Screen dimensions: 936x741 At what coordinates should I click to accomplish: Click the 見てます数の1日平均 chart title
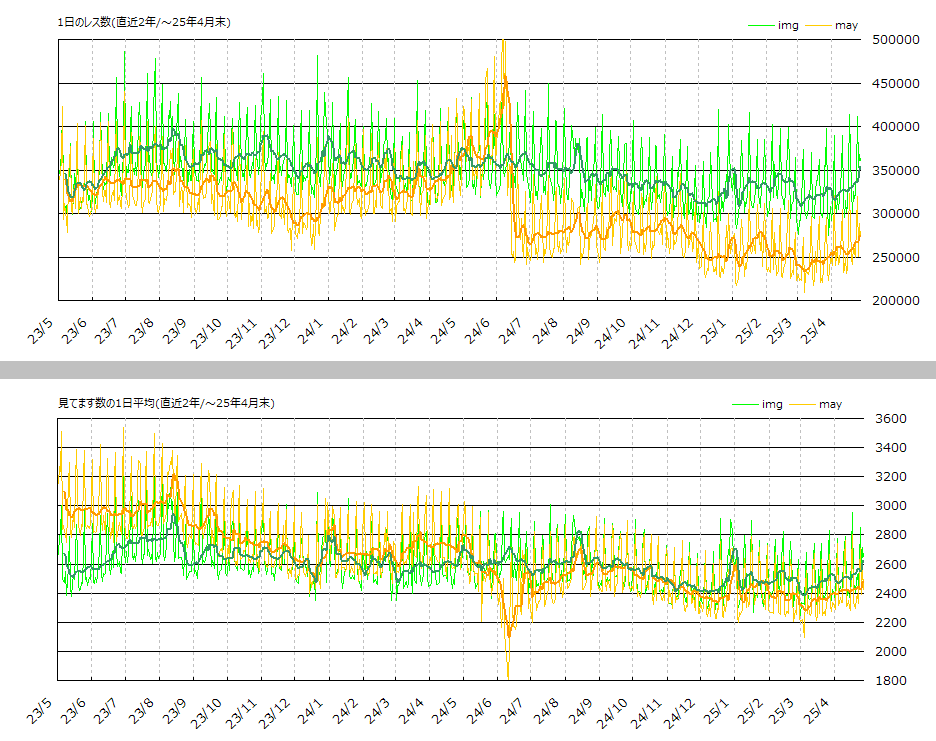pos(166,402)
